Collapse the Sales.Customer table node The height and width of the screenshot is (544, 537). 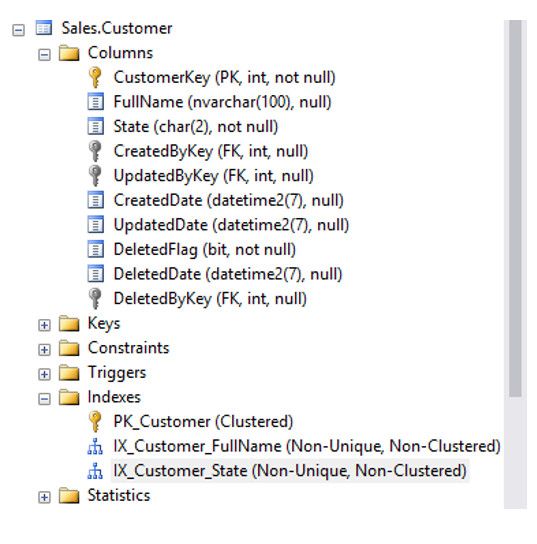(18, 30)
